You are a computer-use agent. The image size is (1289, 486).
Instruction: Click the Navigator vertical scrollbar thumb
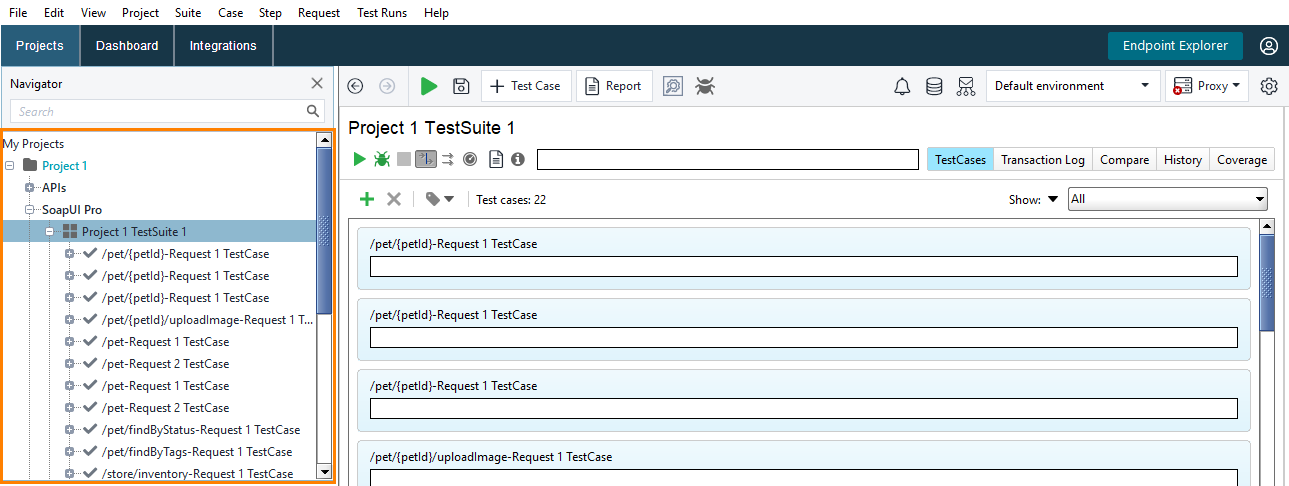click(x=324, y=230)
